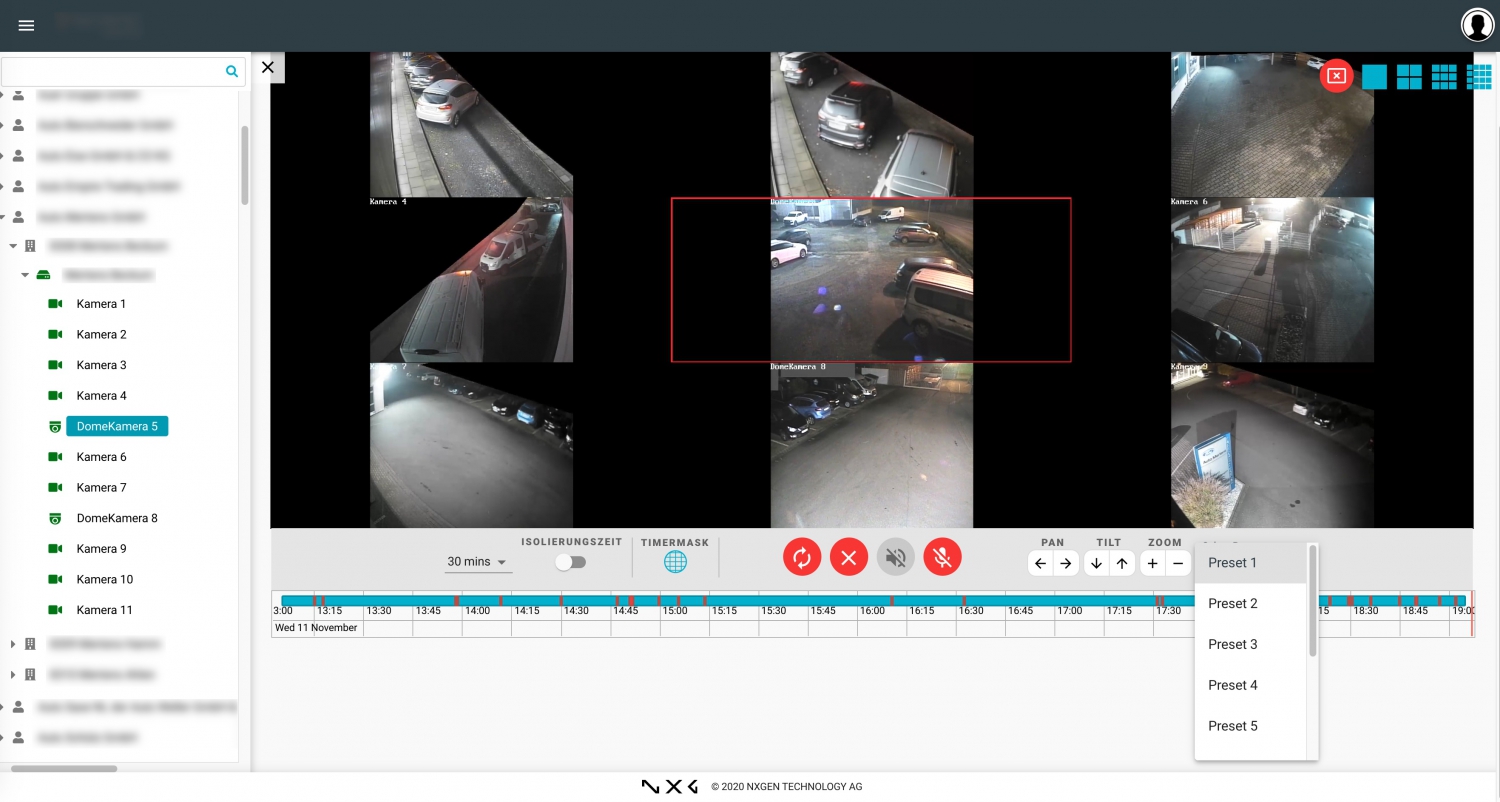This screenshot has height=802, width=1500.
Task: Jump to 17:15 on the timeline
Action: click(1119, 611)
